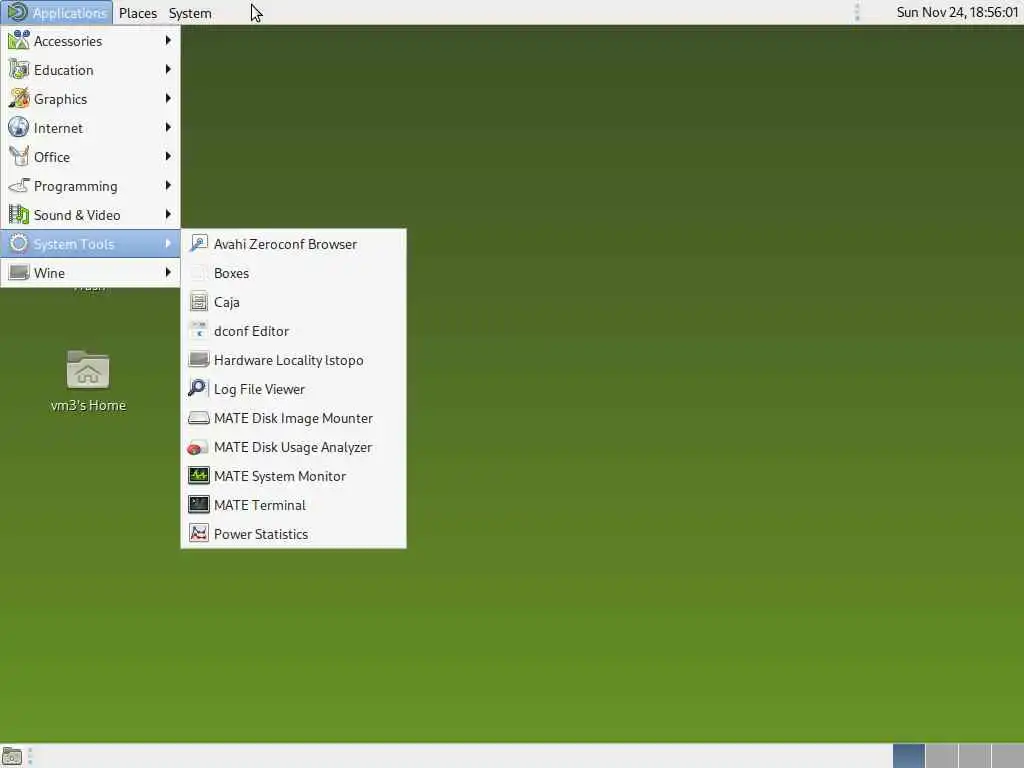1024x768 pixels.
Task: Click the bottom panel window list handle
Action: point(30,756)
